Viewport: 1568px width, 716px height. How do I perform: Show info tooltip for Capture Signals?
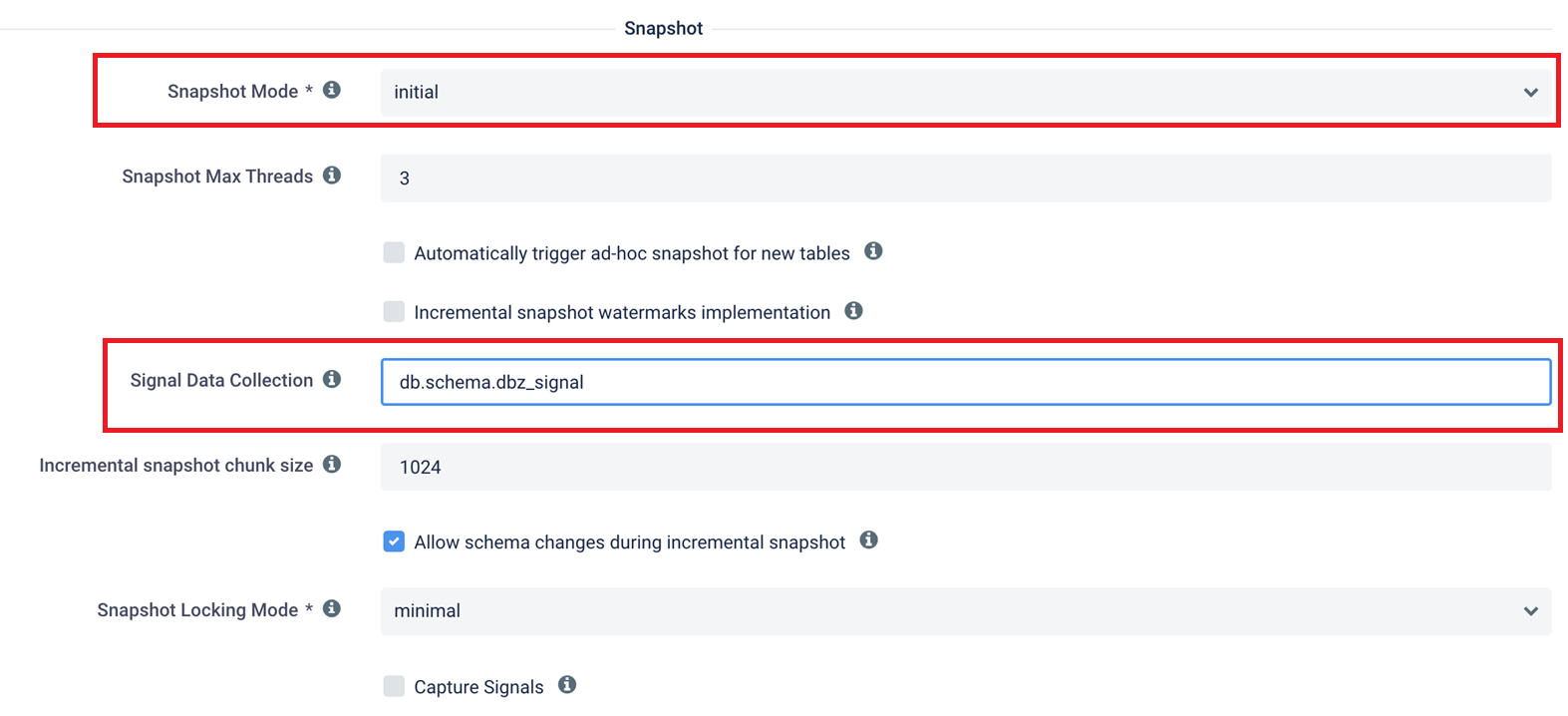[567, 685]
